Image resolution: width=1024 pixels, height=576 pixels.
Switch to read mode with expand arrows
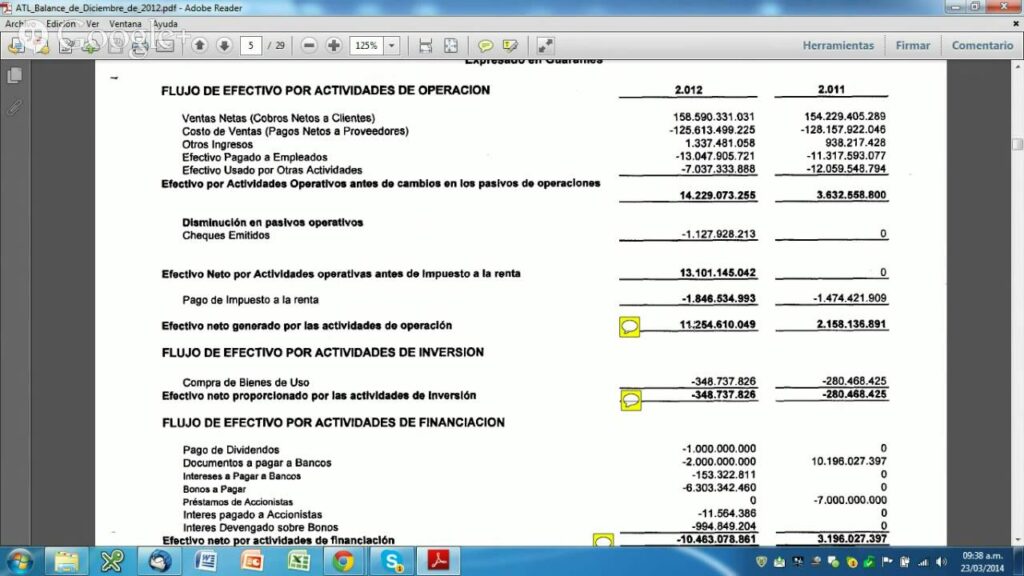pos(545,45)
